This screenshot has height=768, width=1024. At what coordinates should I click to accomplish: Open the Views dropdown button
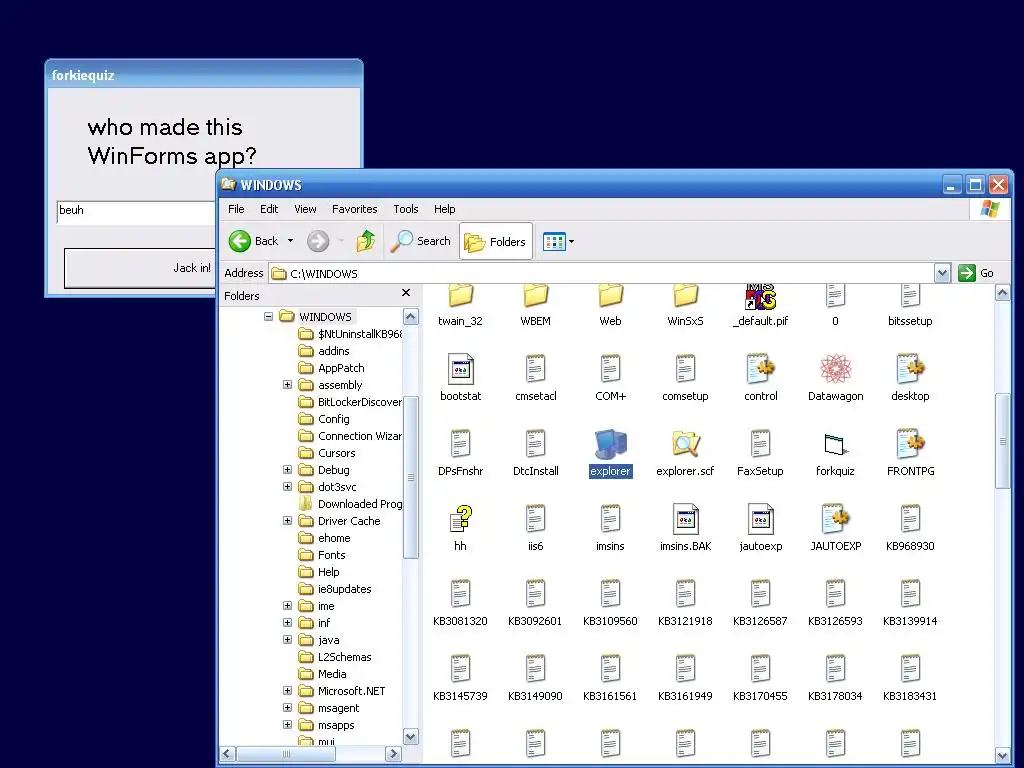[558, 242]
